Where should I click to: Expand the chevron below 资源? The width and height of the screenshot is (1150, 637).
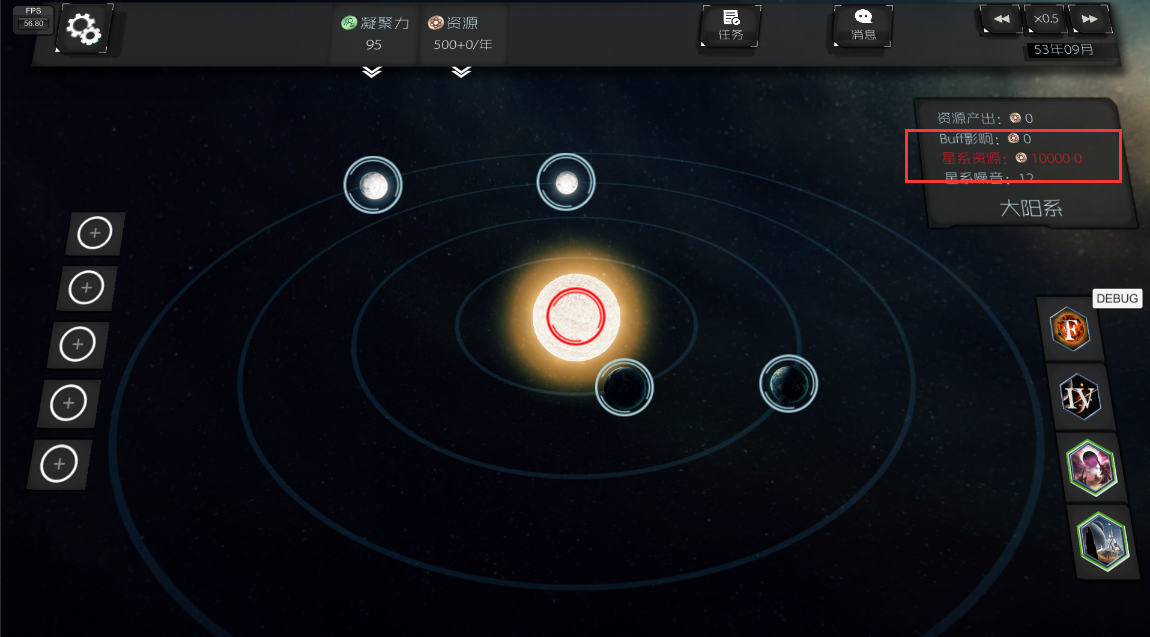click(x=461, y=72)
